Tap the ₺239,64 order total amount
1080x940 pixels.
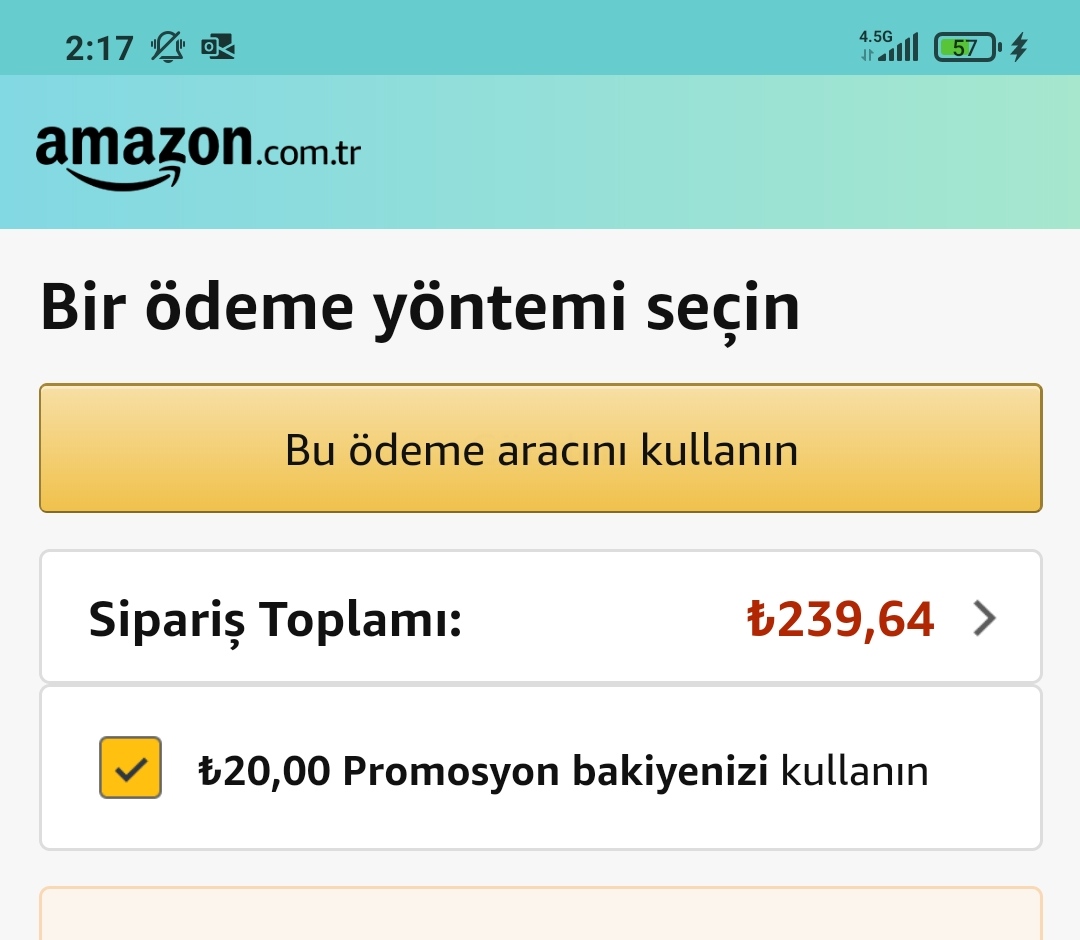click(840, 619)
